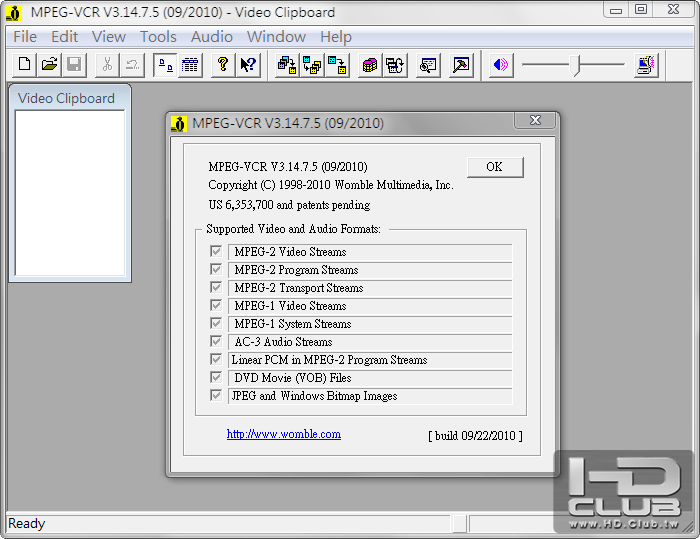Screen dimensions: 700x539
Task: Open the File menu
Action: [x=25, y=37]
